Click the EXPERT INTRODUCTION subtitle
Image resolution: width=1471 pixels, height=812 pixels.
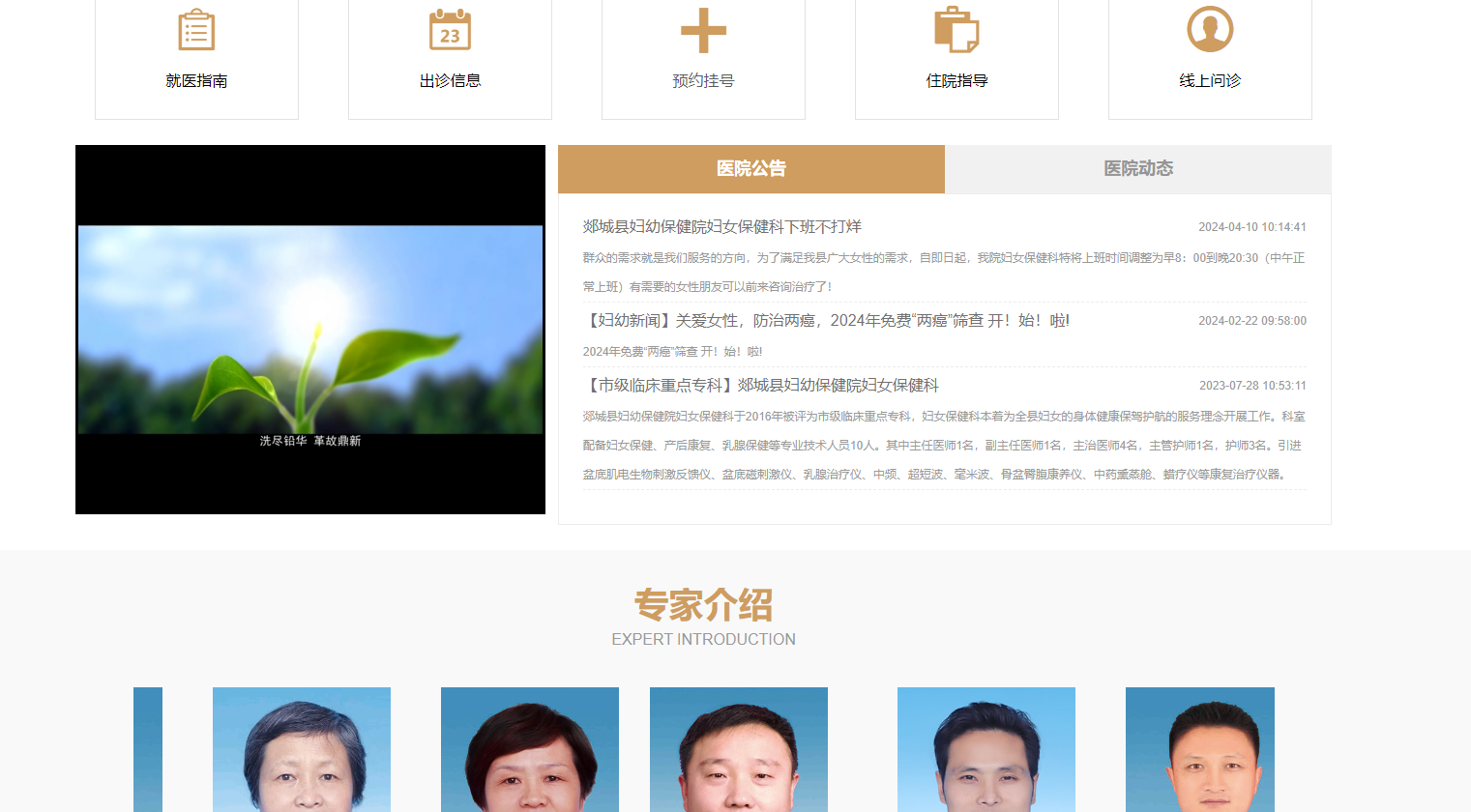(703, 639)
